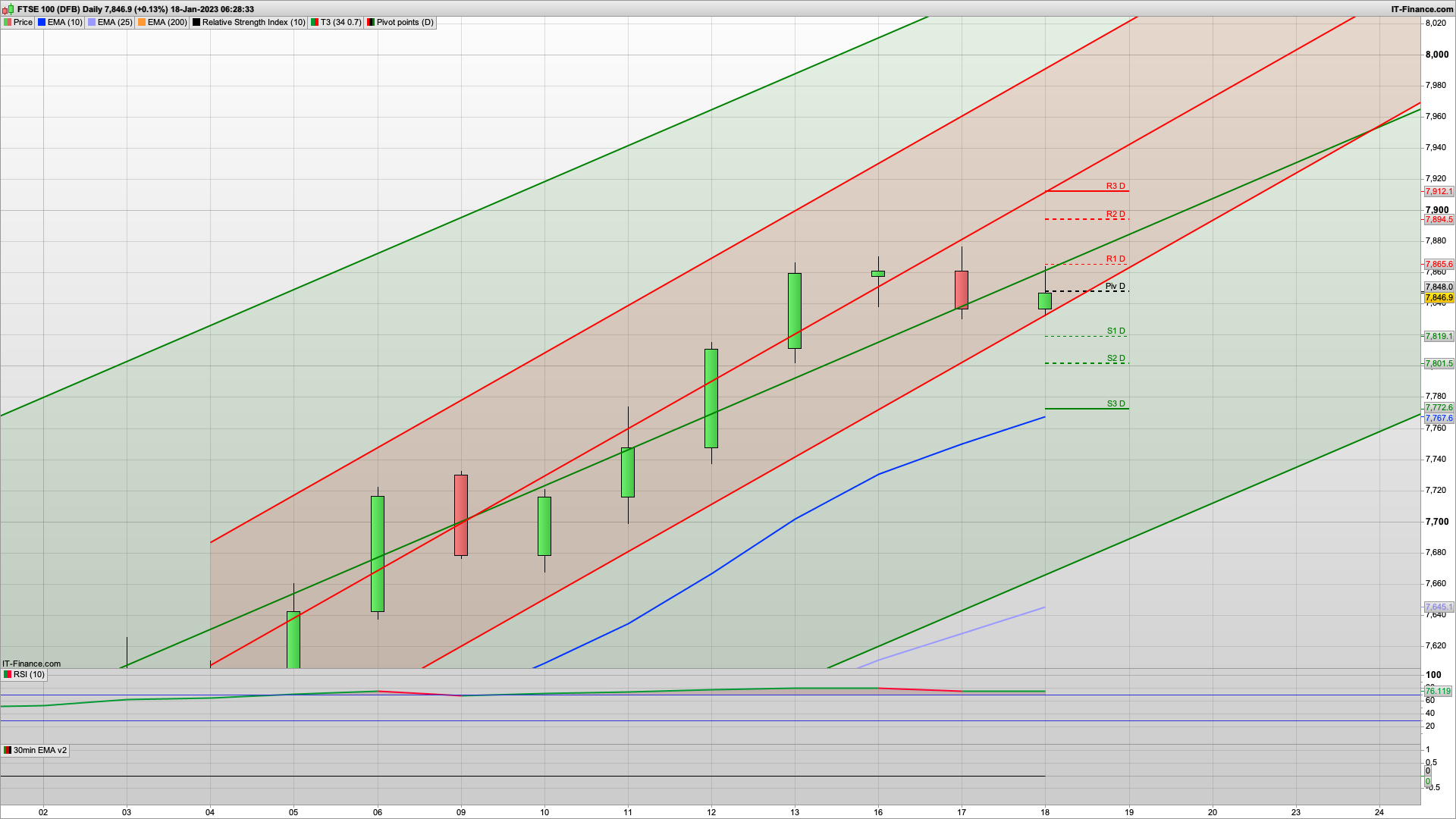Click the yellow 7,846.9 price label

1438,298
